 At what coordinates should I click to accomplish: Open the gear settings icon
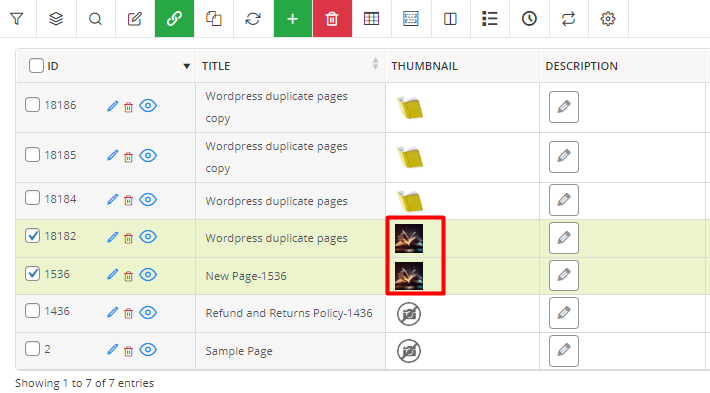click(x=608, y=19)
